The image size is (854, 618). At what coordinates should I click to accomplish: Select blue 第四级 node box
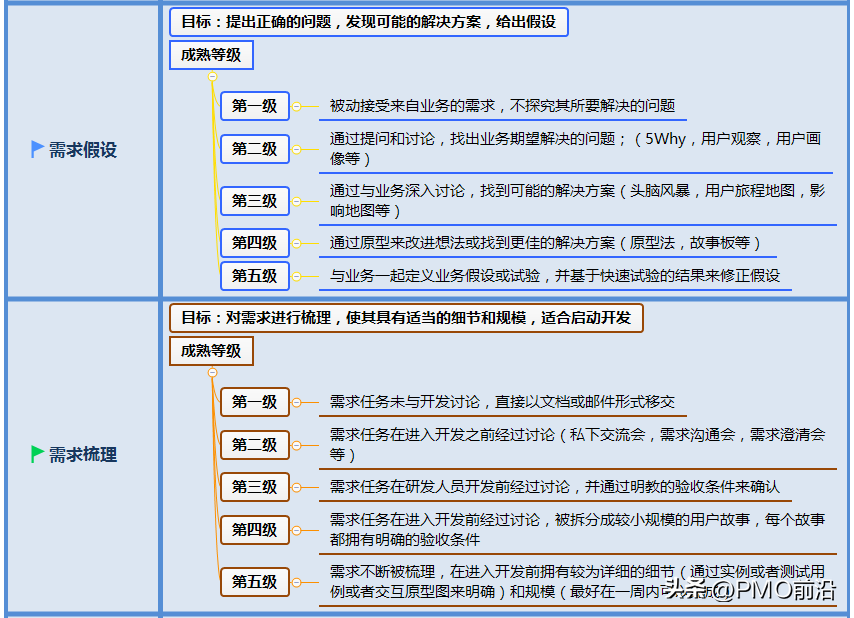(x=255, y=243)
